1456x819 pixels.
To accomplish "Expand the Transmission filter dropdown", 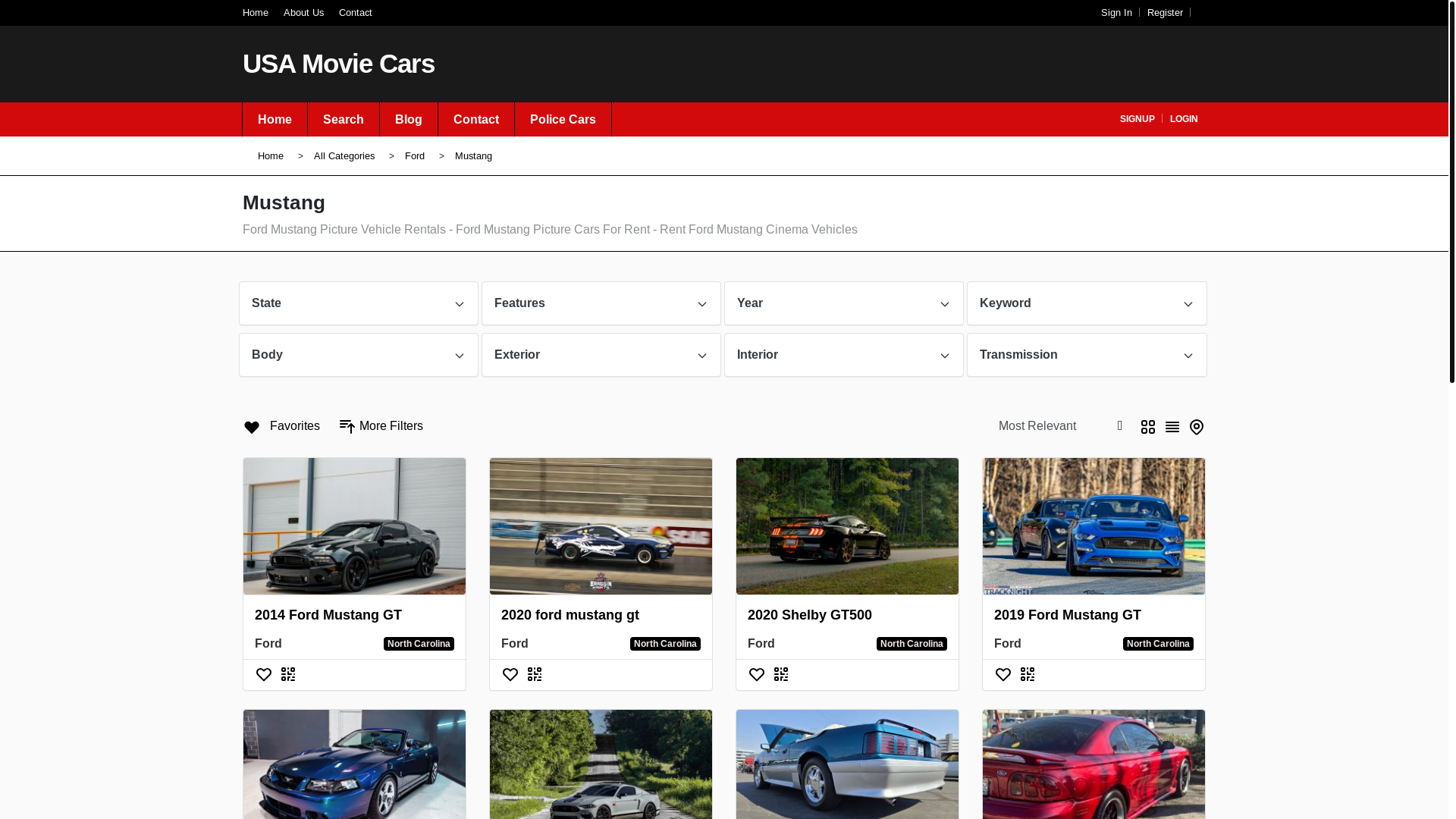I will point(1087,355).
